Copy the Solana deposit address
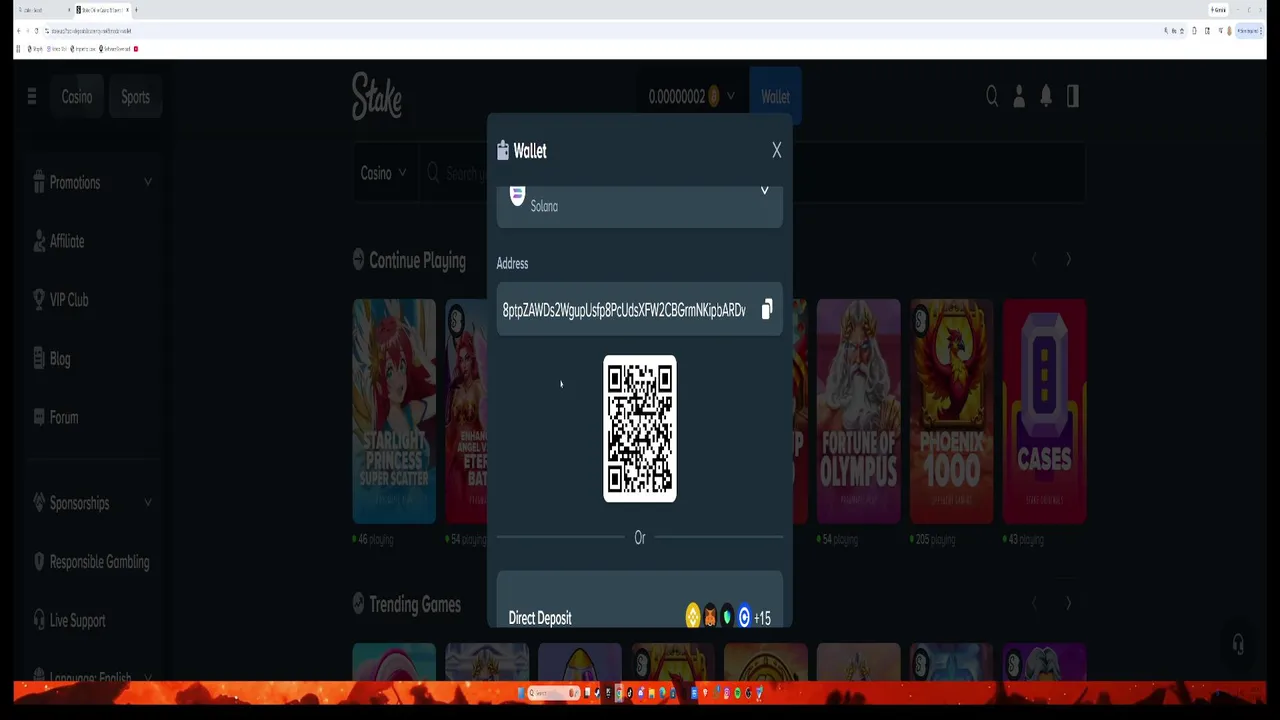This screenshot has width=1280, height=720. click(767, 310)
